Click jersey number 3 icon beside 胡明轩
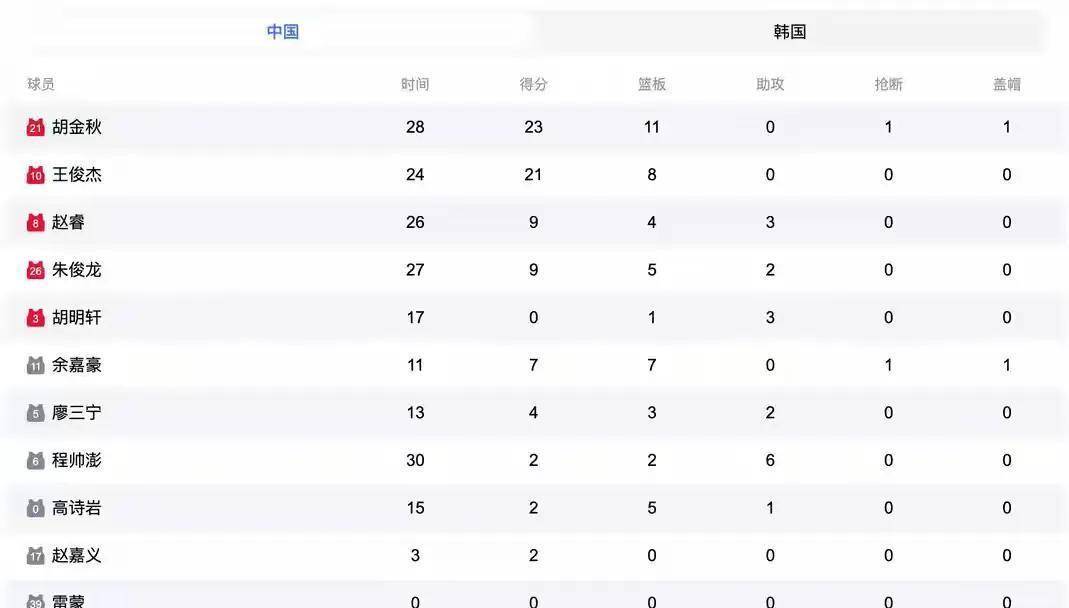The image size is (1069, 608). tap(33, 317)
